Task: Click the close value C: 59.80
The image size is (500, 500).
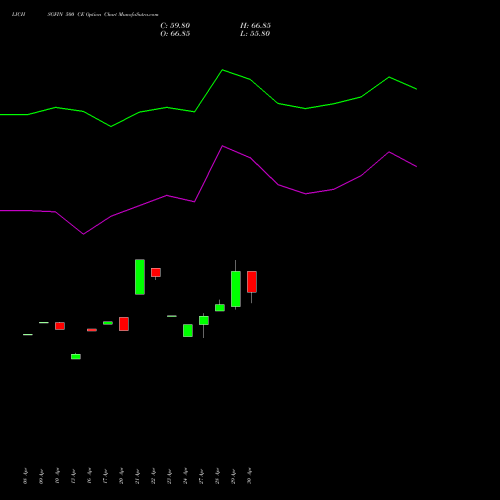Action: click(175, 26)
